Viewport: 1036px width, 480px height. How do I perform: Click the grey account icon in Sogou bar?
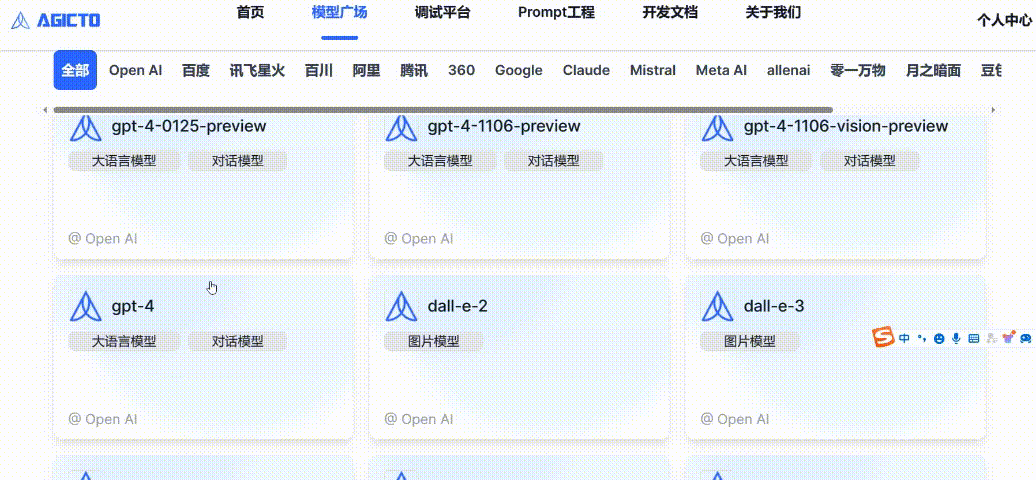(991, 339)
